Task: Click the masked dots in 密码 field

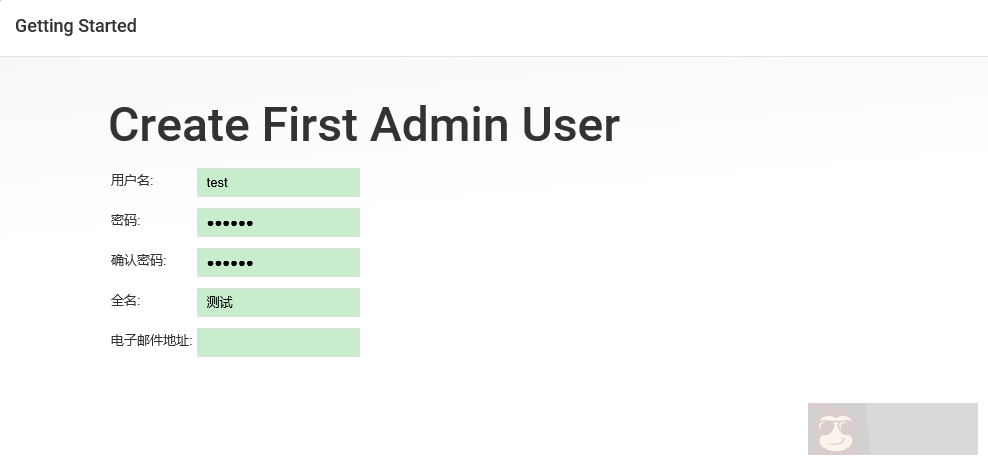Action: (x=230, y=223)
